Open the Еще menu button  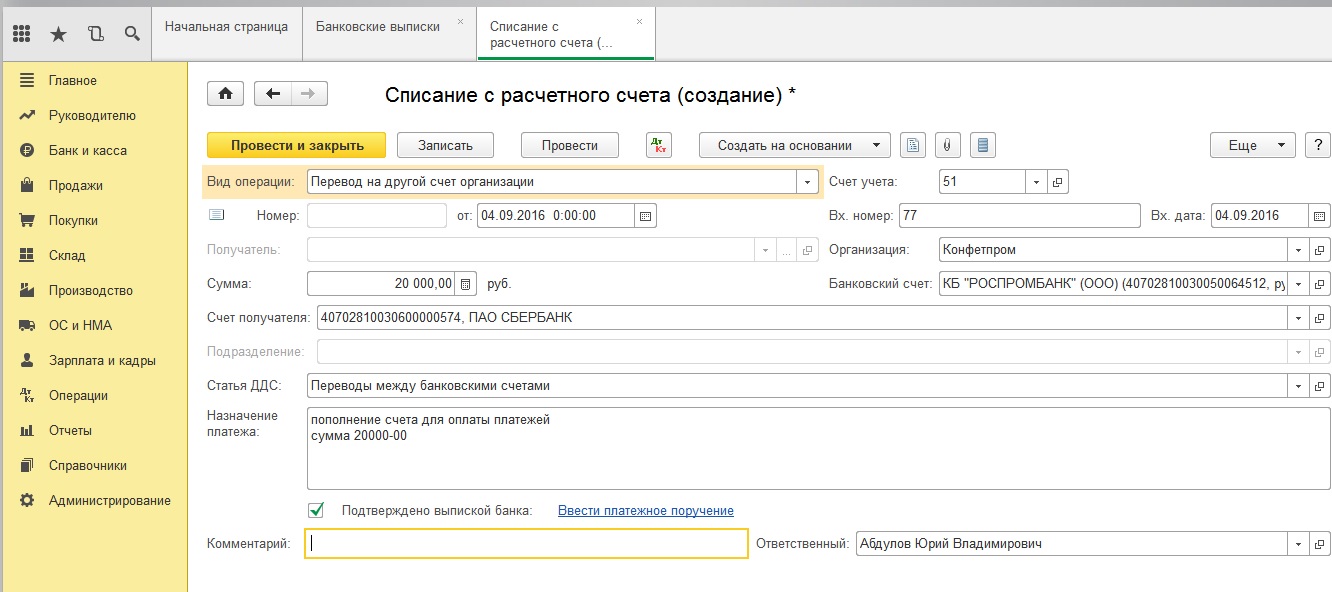1252,145
